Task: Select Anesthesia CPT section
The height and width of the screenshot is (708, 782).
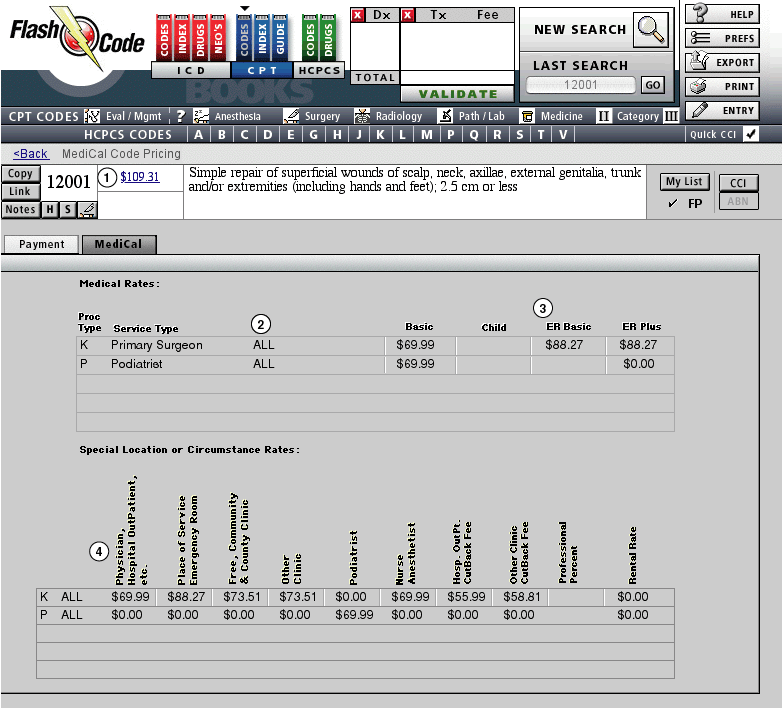Action: (227, 116)
